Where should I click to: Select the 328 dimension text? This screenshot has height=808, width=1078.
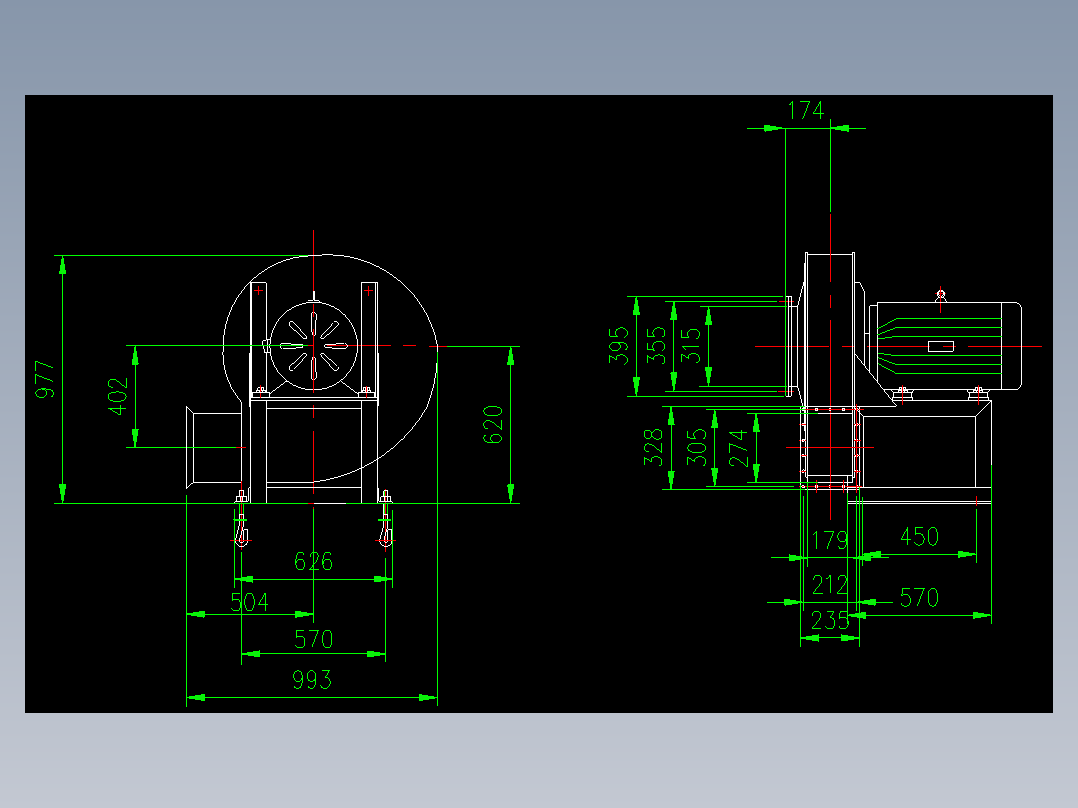[x=653, y=447]
